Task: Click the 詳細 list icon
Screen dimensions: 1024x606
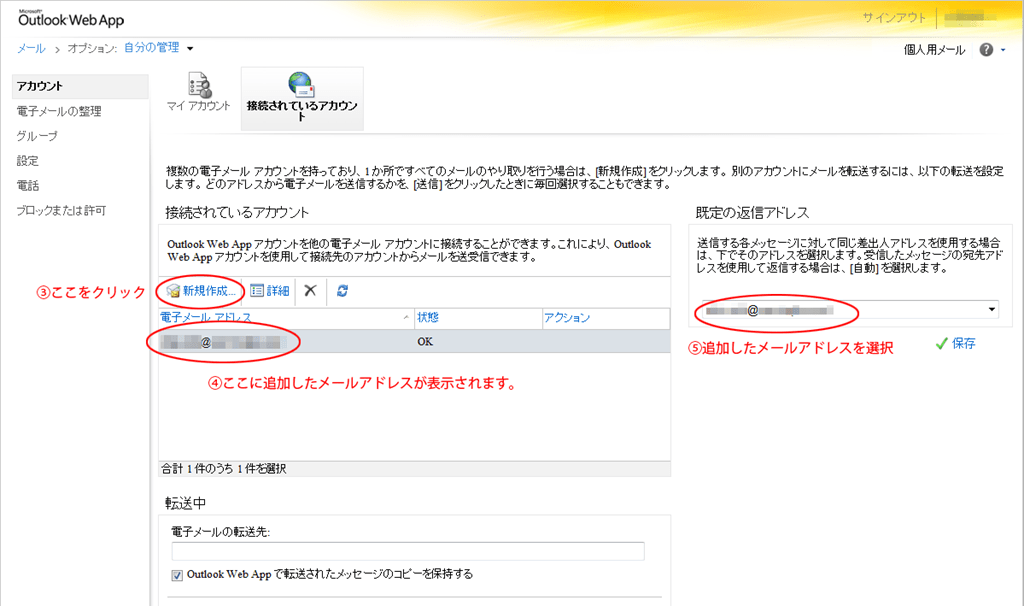Action: point(257,291)
